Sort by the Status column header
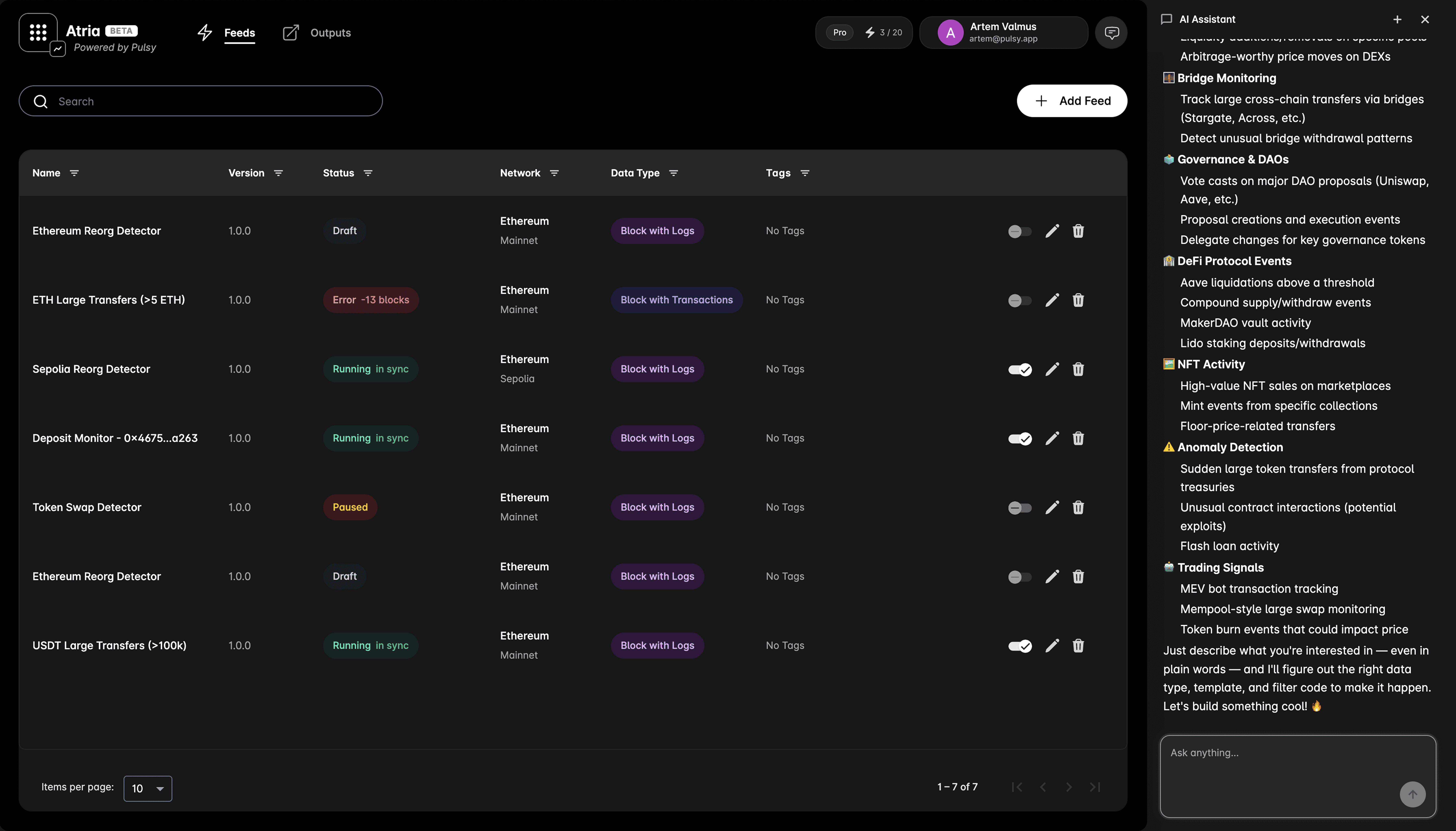Viewport: 1456px width, 831px height. pos(338,173)
